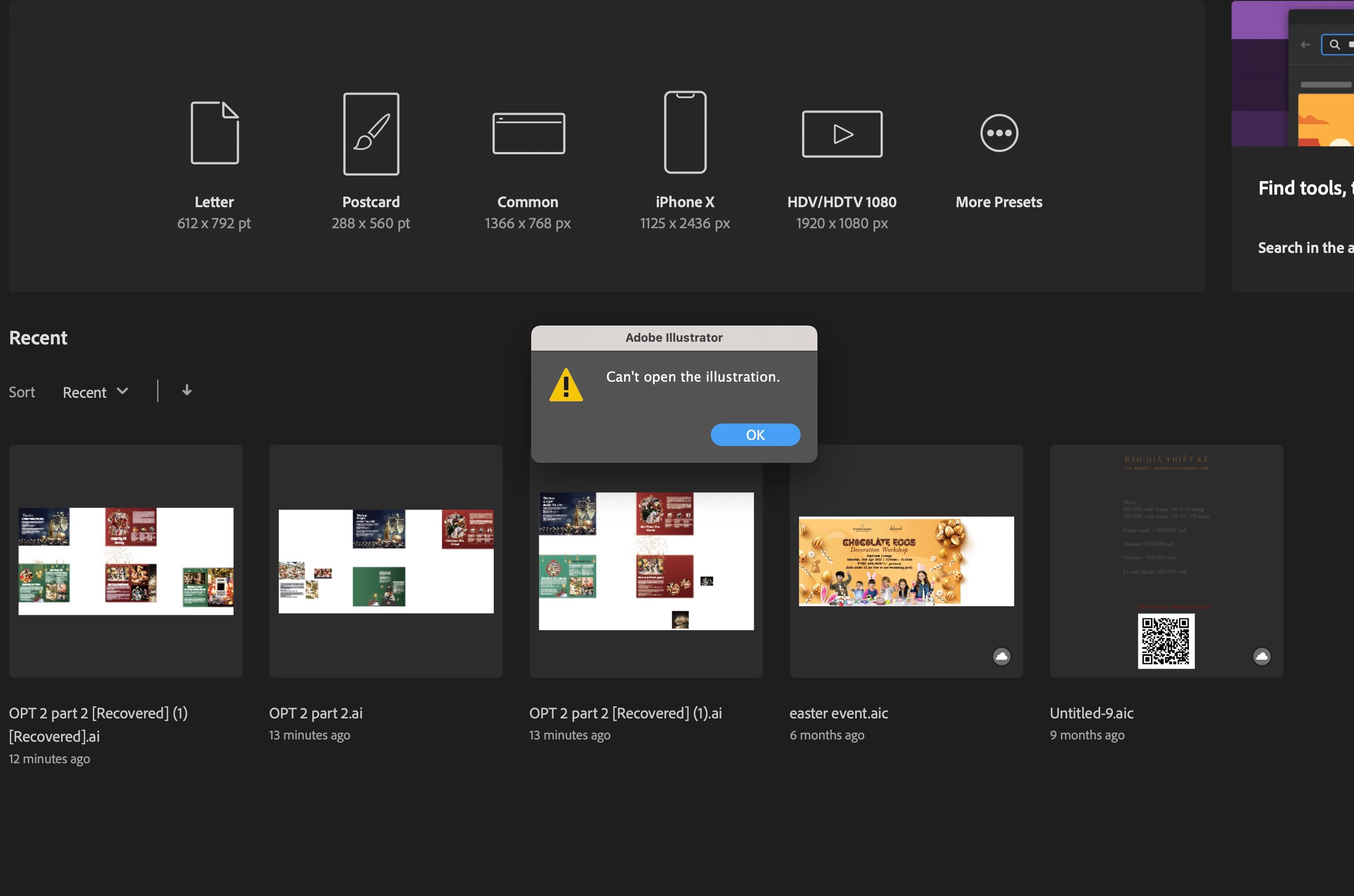Open first OPT 2 part 2 Recovered thumbnail

[x=126, y=561]
